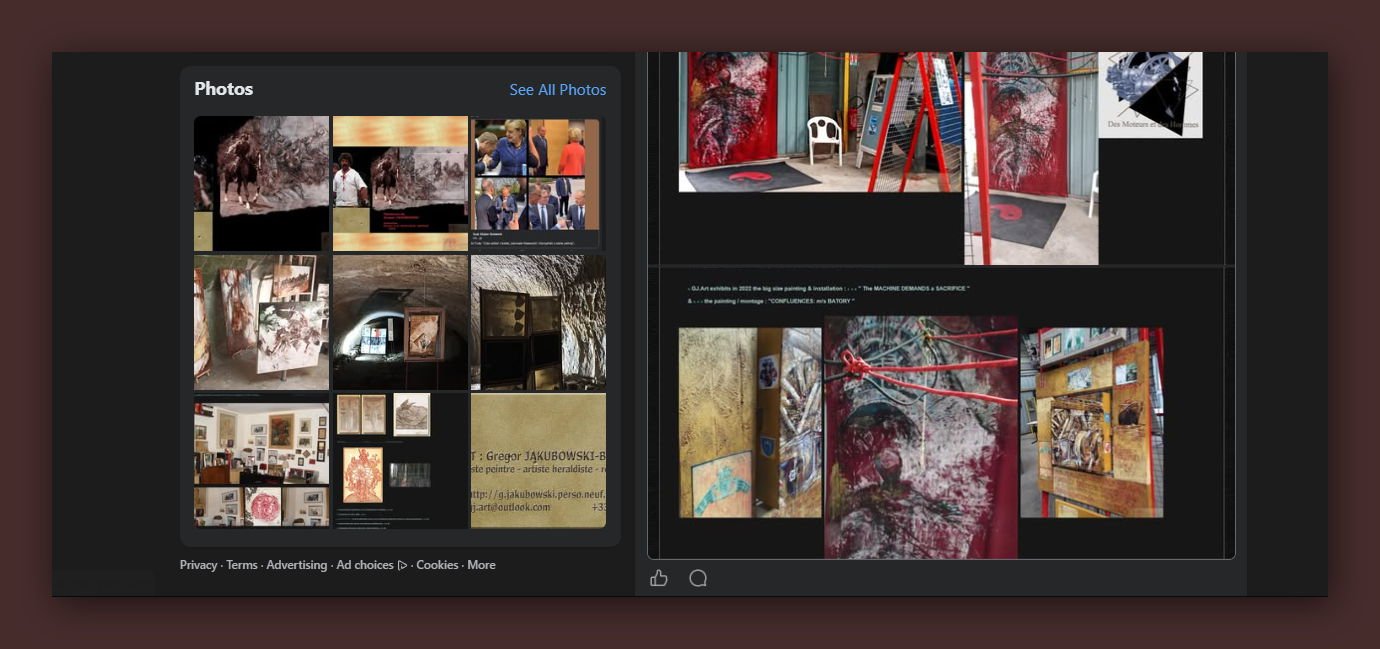
Task: Open the golden textured panel image in post
Action: point(750,422)
